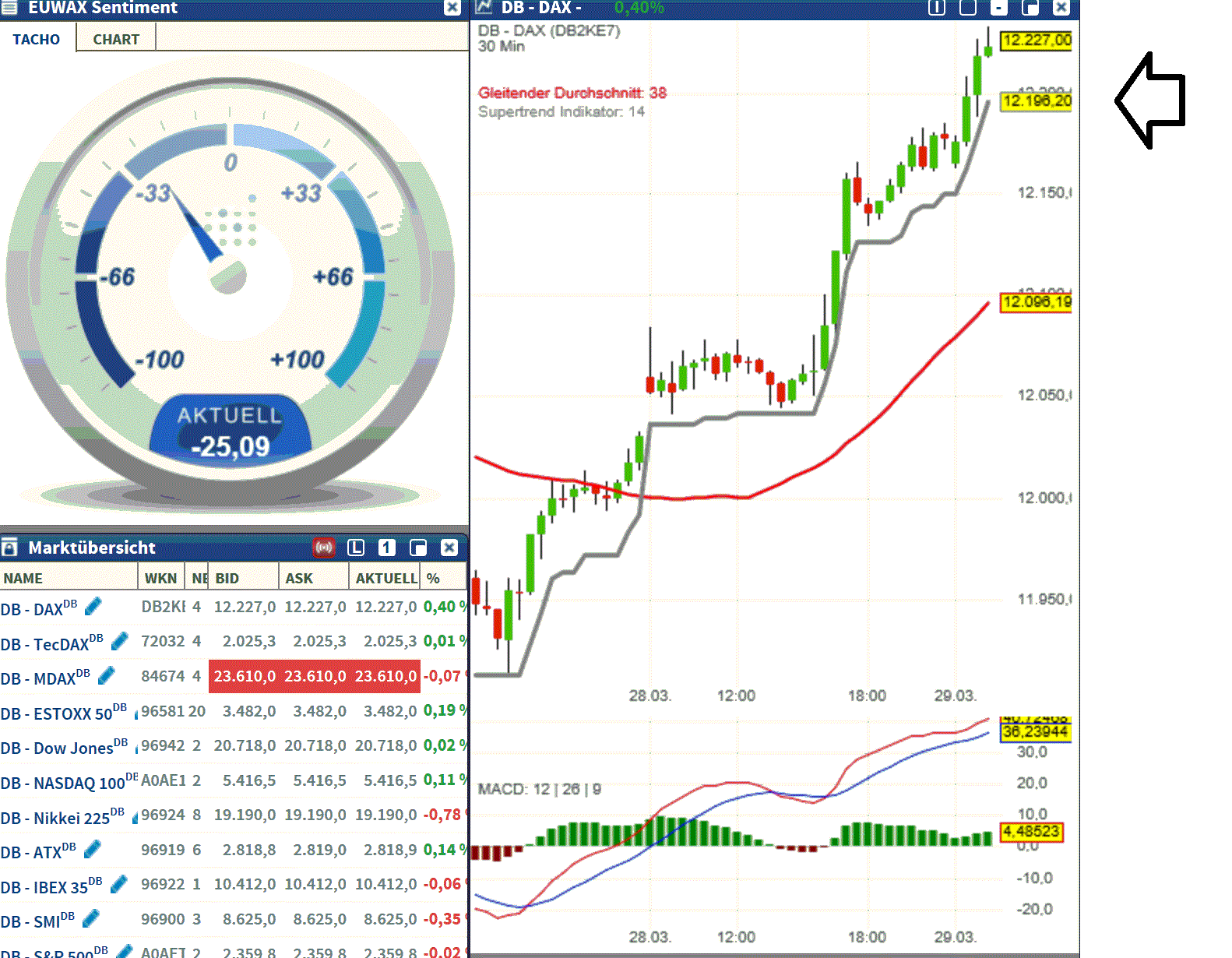Select the DB - NASDAQ 100 row name

click(x=69, y=781)
